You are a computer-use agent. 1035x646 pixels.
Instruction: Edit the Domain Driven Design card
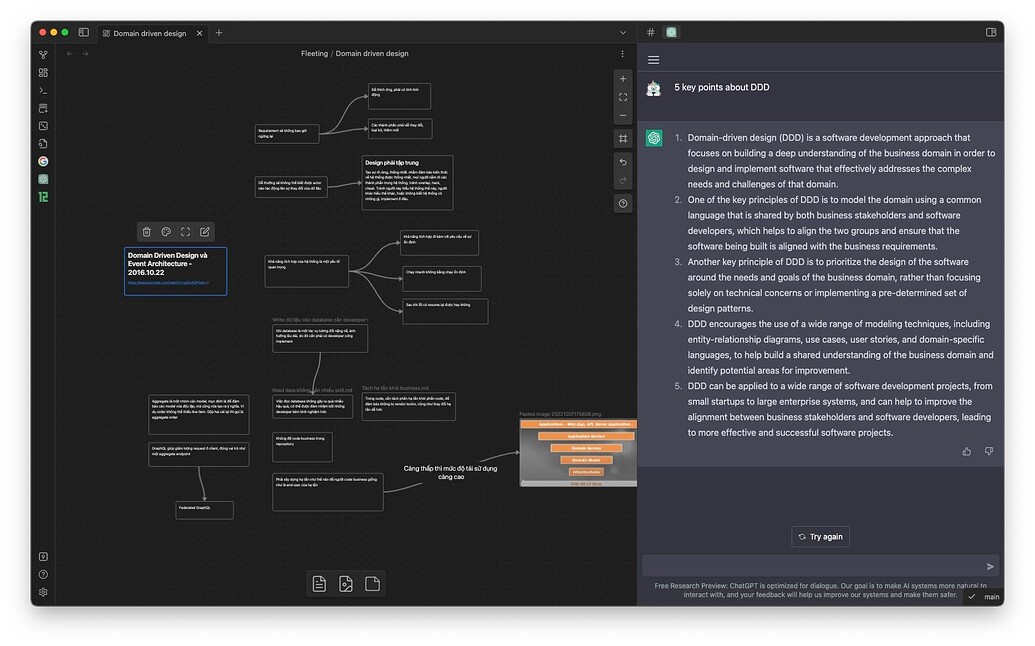click(205, 231)
